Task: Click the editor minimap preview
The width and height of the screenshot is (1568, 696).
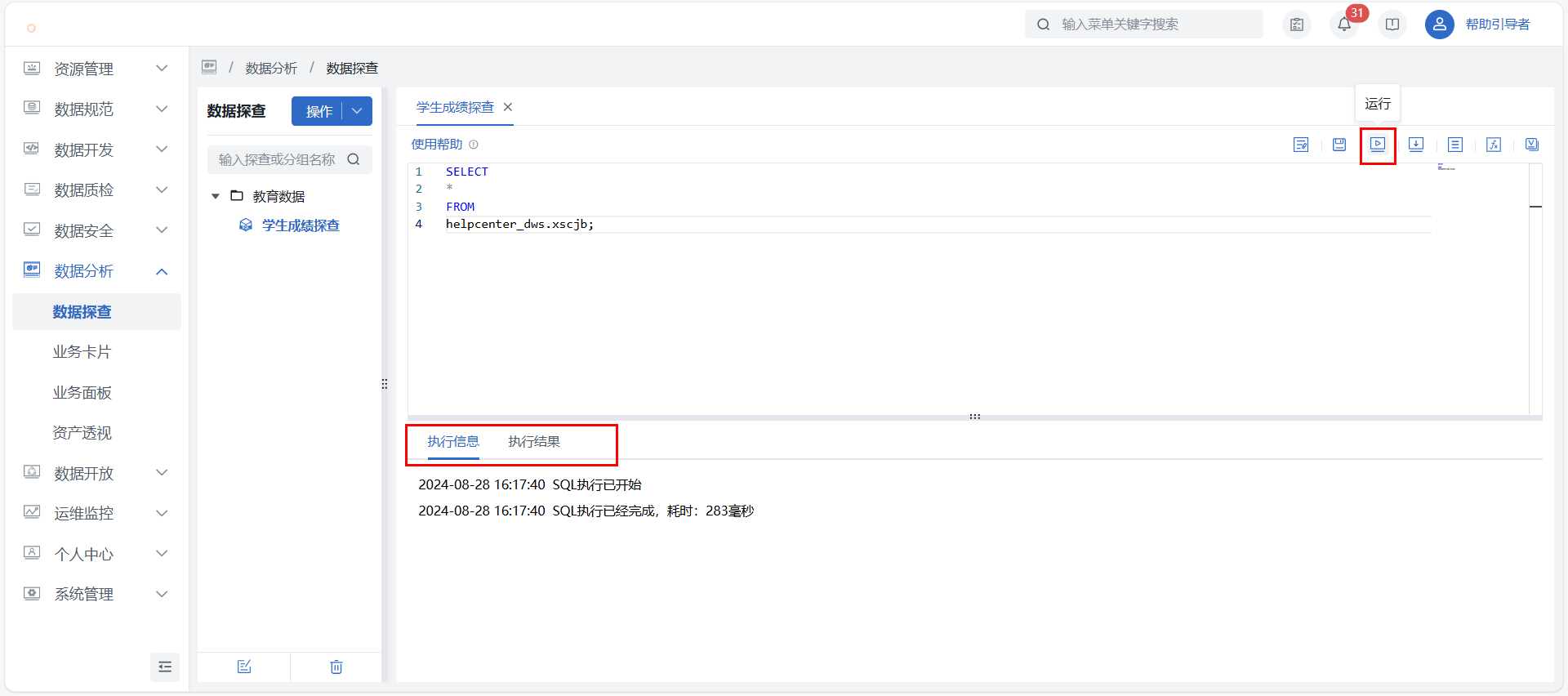Action: click(x=1446, y=167)
